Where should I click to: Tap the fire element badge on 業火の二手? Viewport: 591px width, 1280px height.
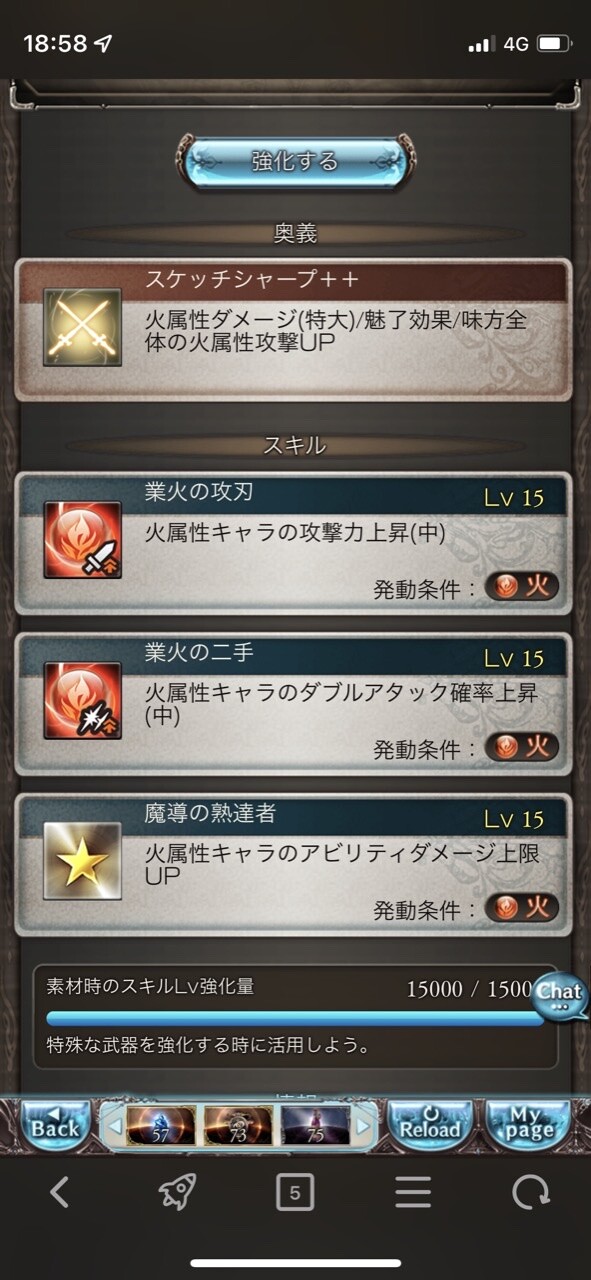point(521,747)
